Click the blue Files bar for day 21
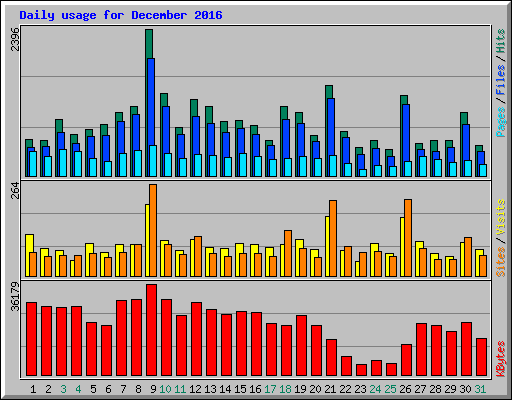The height and width of the screenshot is (400, 512). point(331,127)
